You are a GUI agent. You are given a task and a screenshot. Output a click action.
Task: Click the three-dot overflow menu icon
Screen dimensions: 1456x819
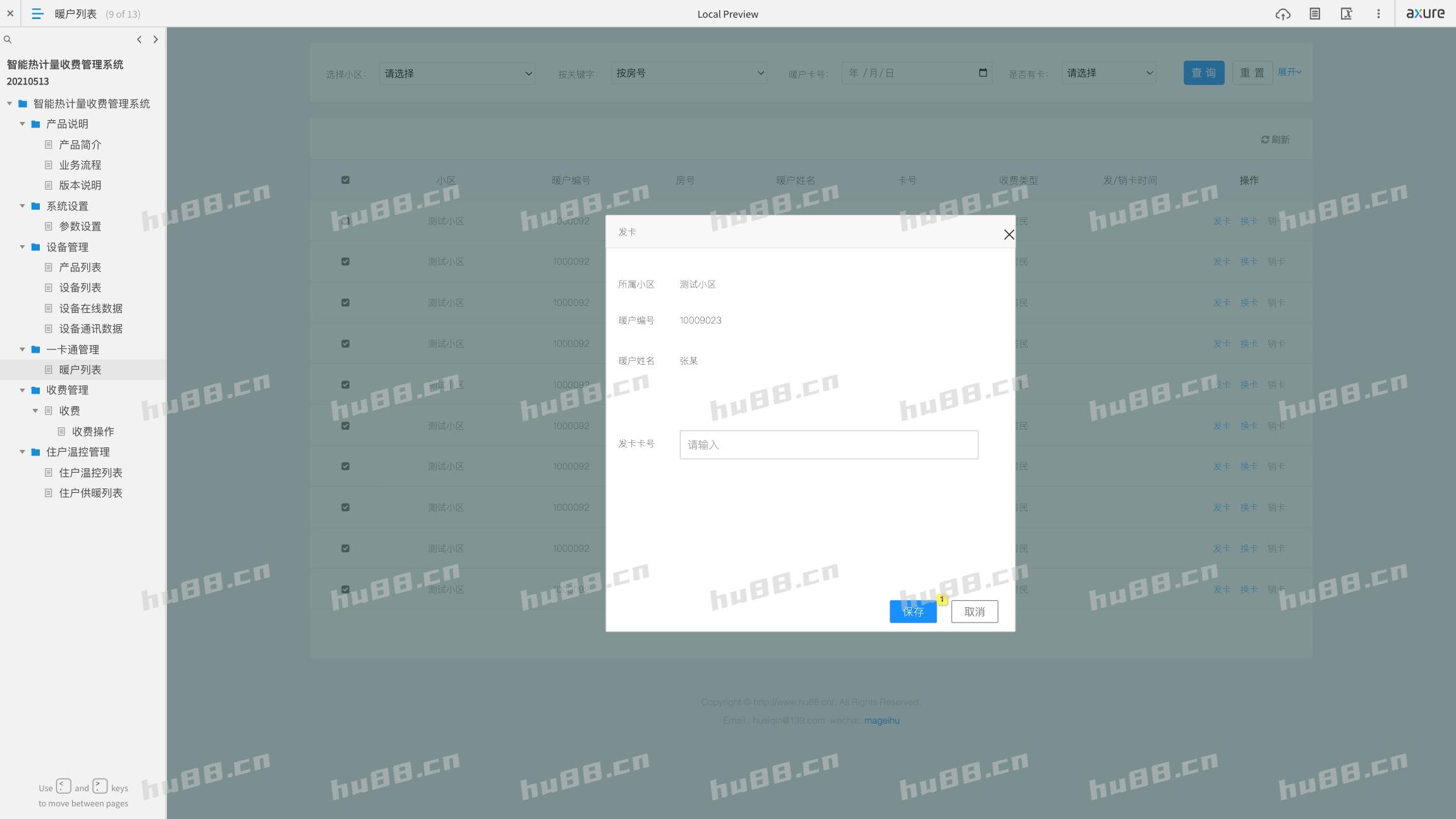(1378, 14)
